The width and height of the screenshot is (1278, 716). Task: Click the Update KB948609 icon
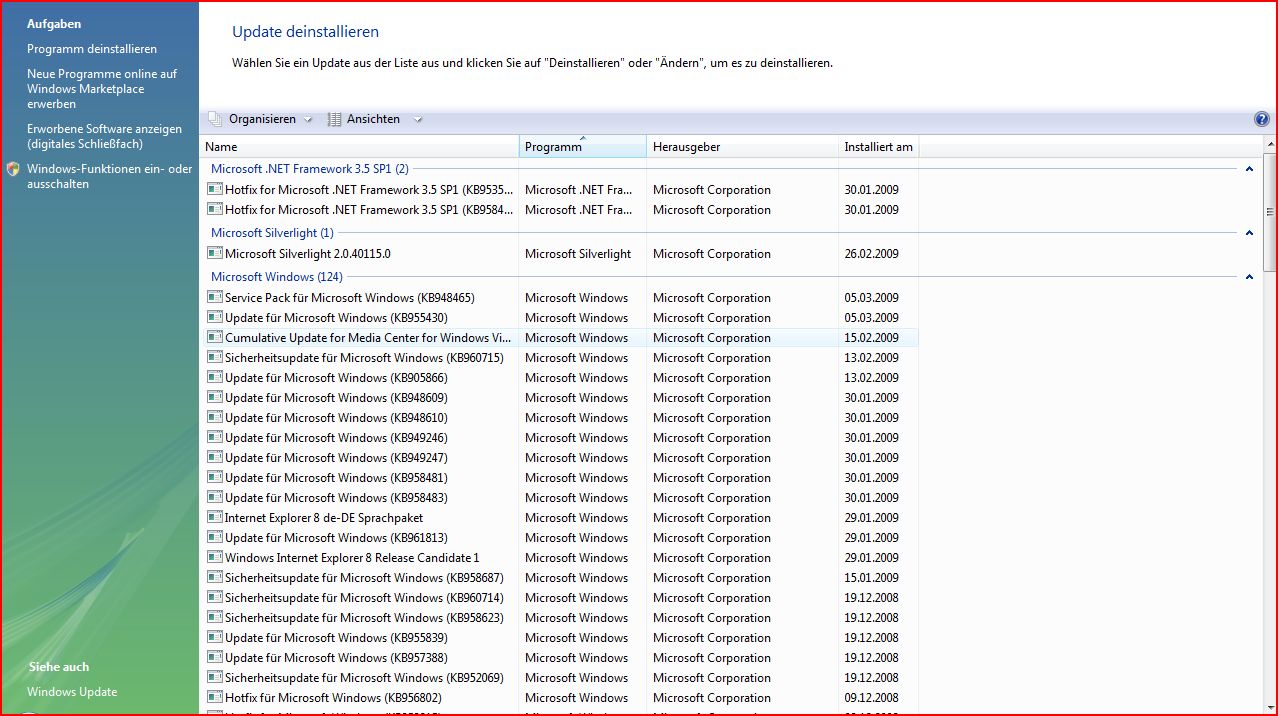pyautogui.click(x=214, y=397)
